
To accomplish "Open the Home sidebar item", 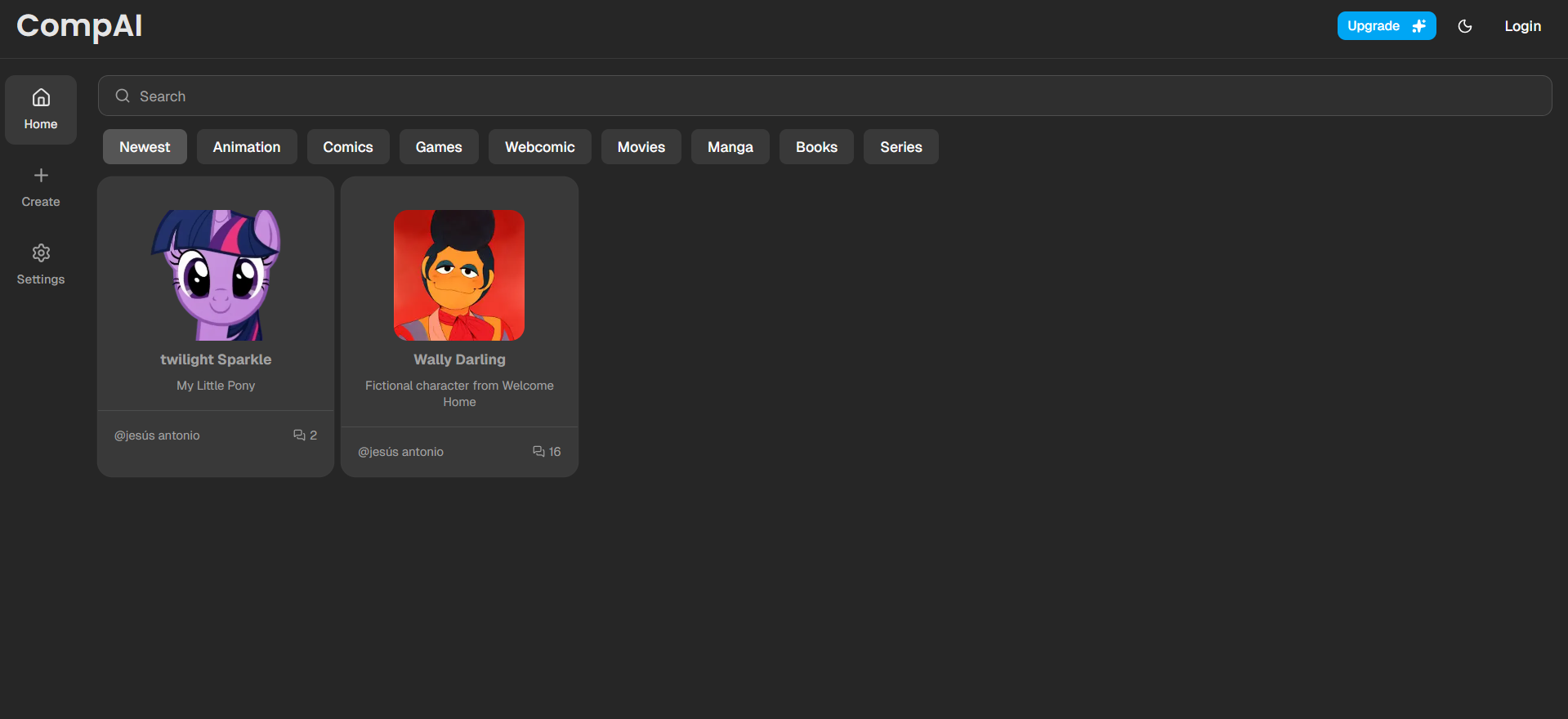I will (x=41, y=110).
